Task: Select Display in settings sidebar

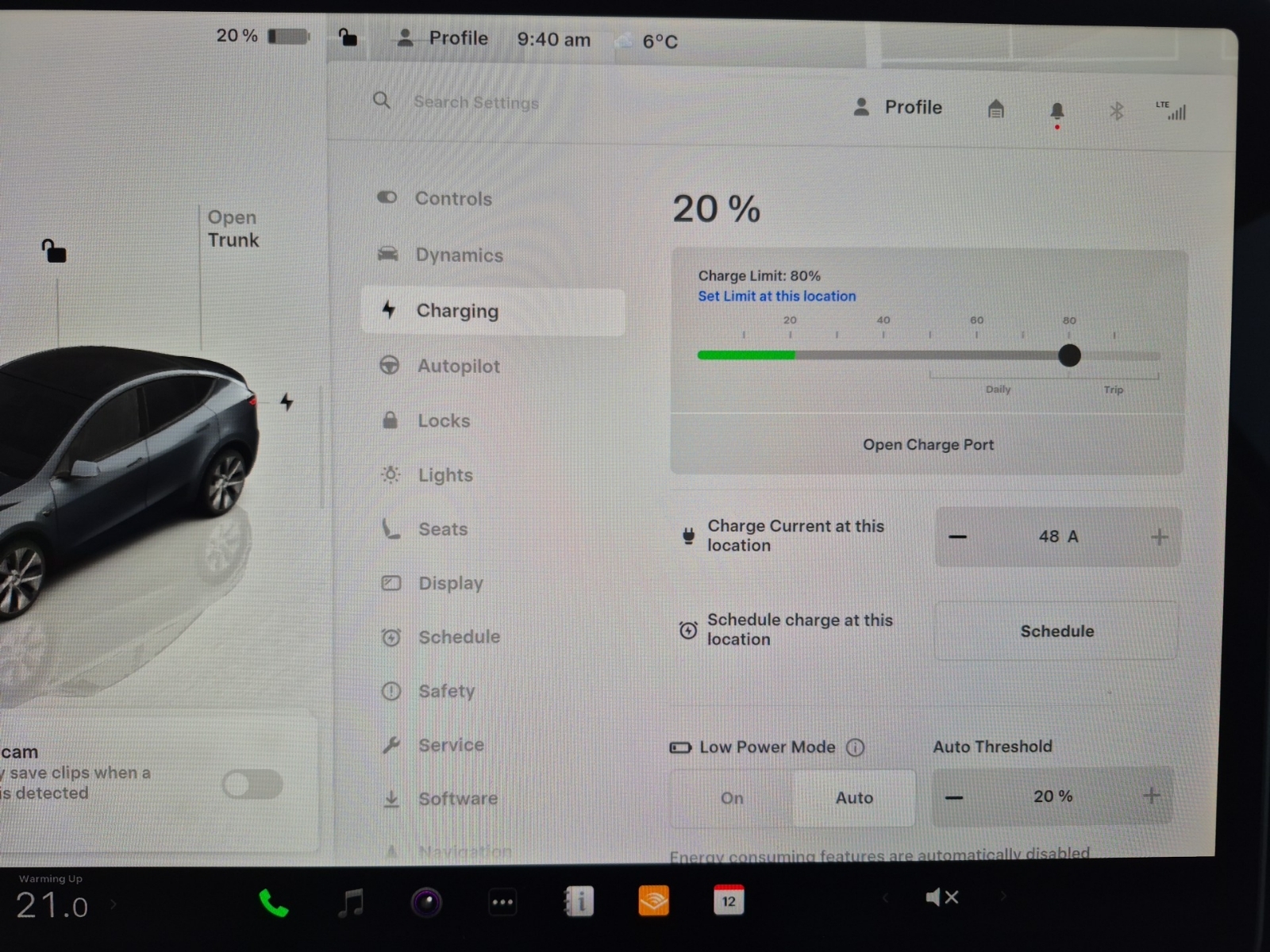Action: [x=450, y=583]
